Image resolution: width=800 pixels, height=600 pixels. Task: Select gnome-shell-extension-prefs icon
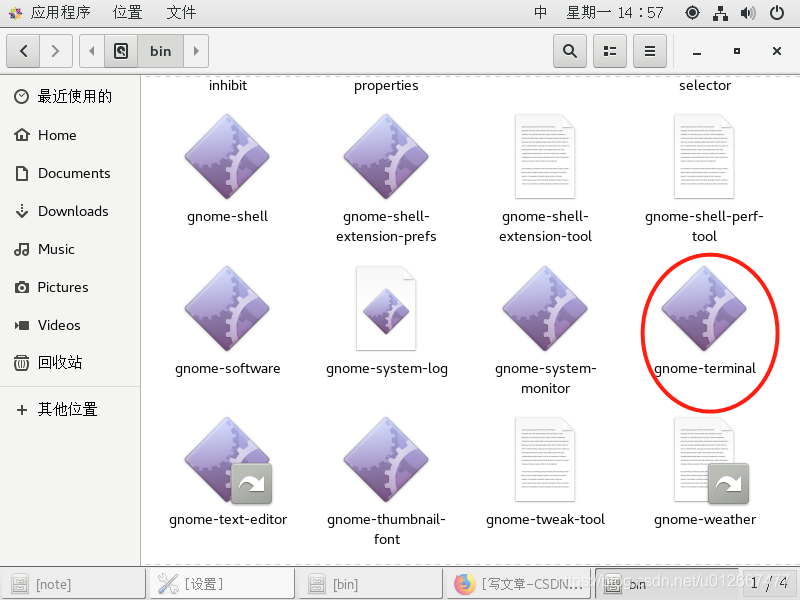pos(386,157)
